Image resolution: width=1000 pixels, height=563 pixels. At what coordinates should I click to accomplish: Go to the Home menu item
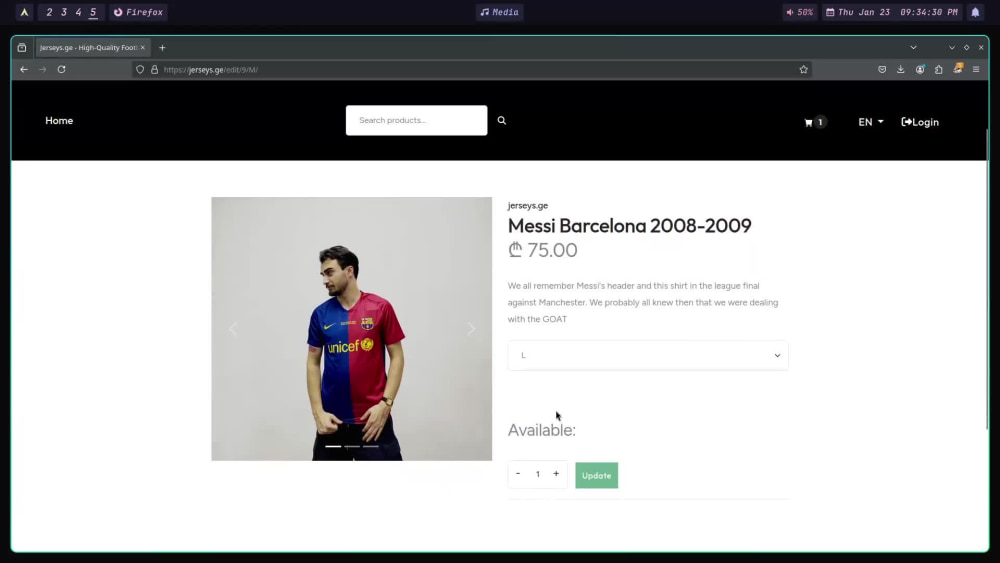[x=59, y=121]
